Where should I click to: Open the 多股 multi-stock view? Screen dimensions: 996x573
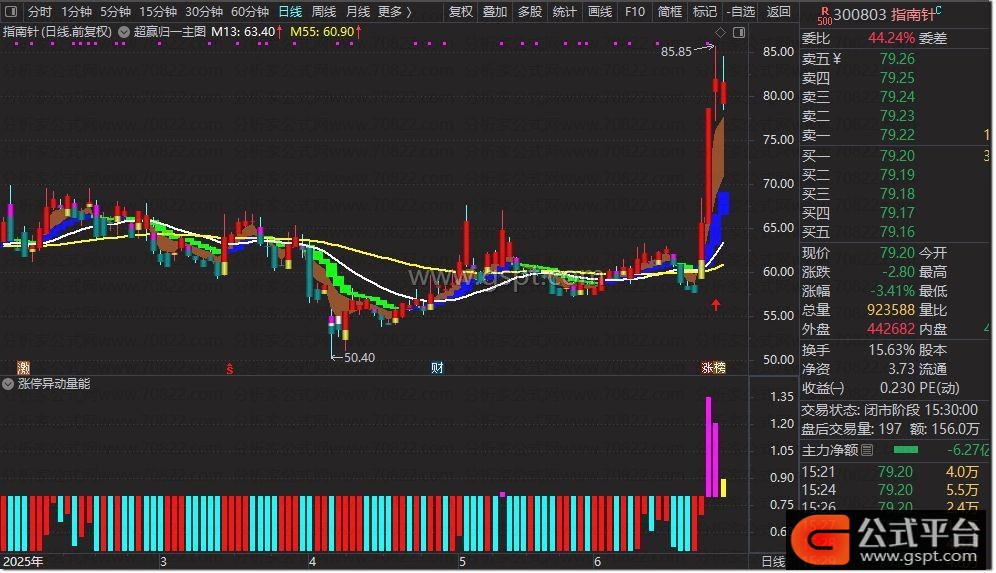530,11
